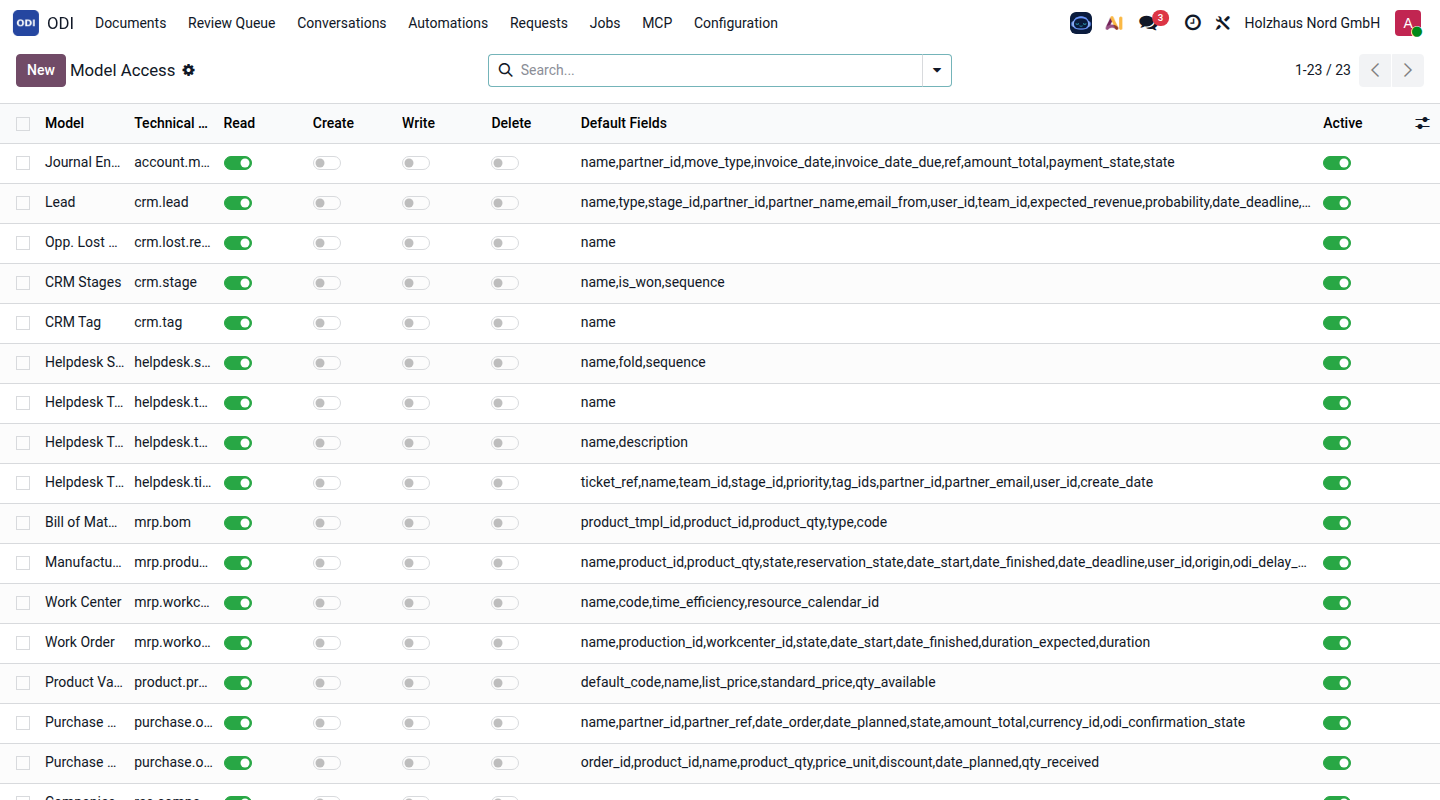
Task: Open the clock activities icon
Action: [x=1192, y=23]
